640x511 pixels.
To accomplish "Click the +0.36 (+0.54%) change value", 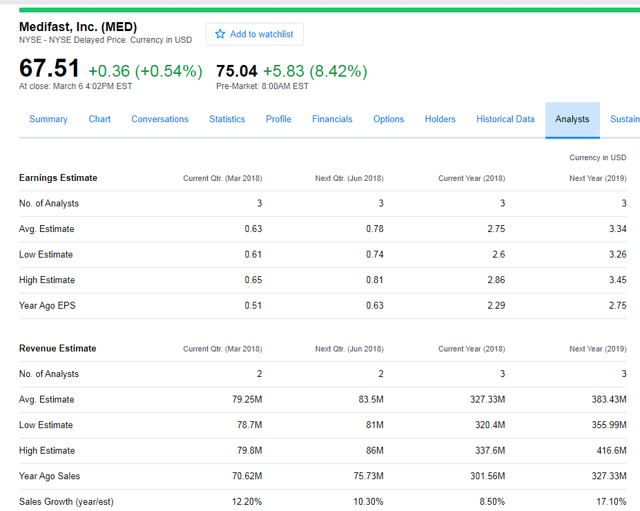I will click(x=145, y=71).
